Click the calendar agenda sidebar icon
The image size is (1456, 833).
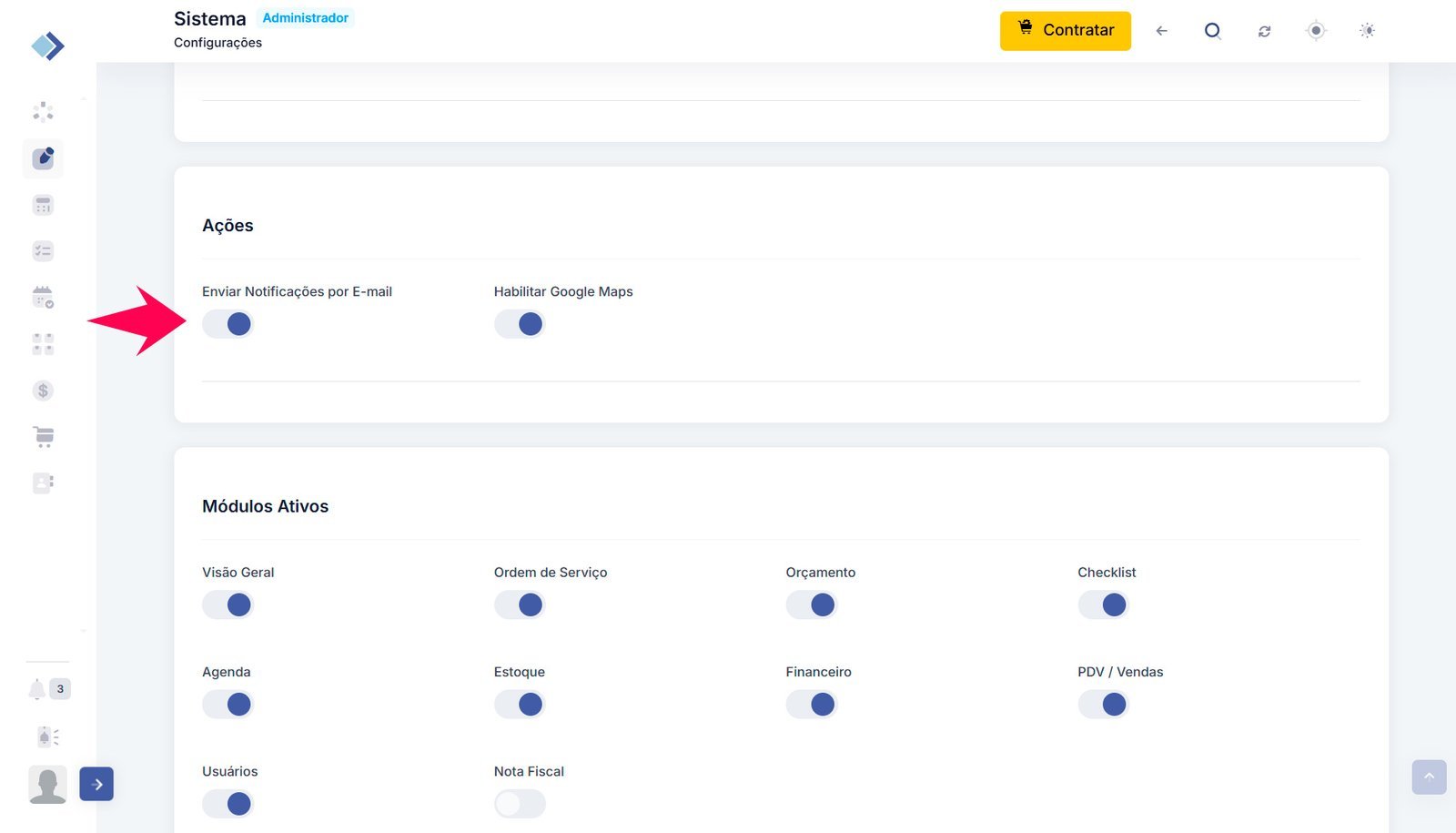tap(43, 298)
